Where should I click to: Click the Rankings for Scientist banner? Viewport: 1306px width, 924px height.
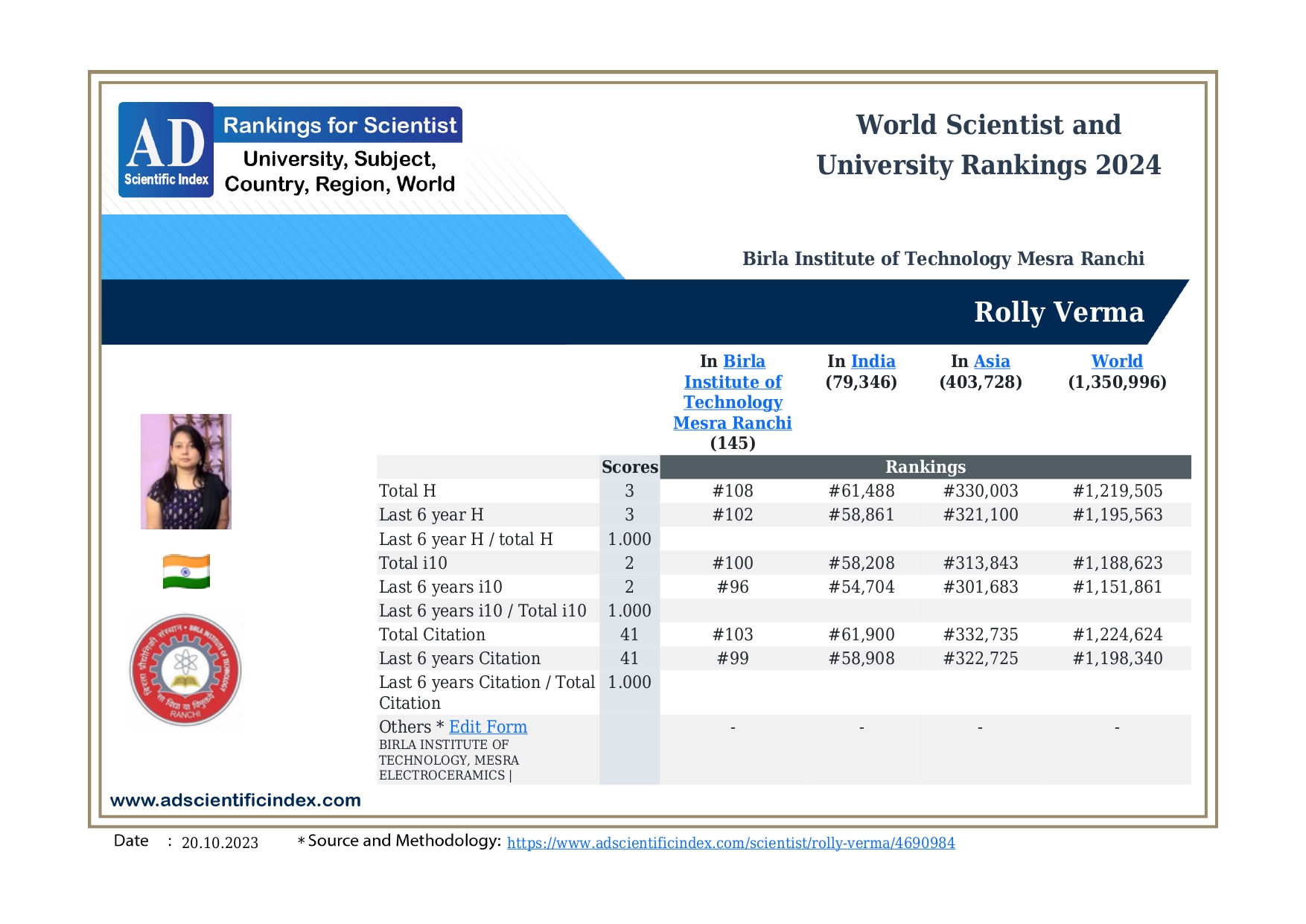tap(340, 125)
